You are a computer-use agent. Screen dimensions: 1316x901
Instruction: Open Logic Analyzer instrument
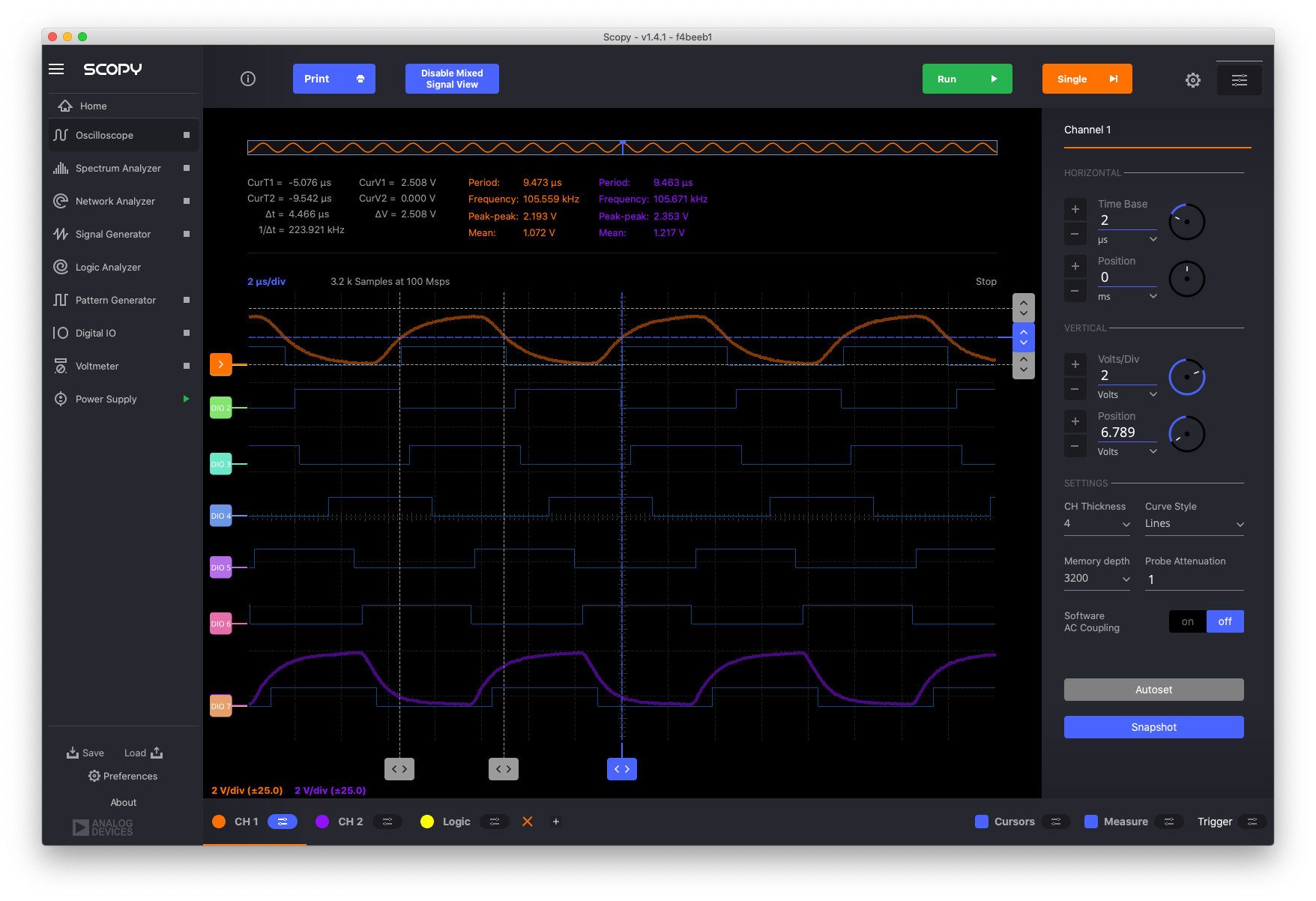pyautogui.click(x=124, y=267)
